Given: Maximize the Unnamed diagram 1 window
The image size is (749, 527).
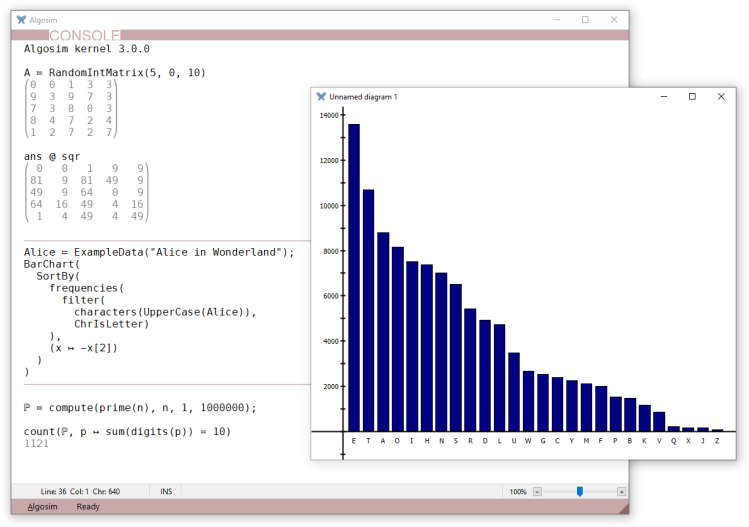Looking at the screenshot, I should pyautogui.click(x=692, y=97).
